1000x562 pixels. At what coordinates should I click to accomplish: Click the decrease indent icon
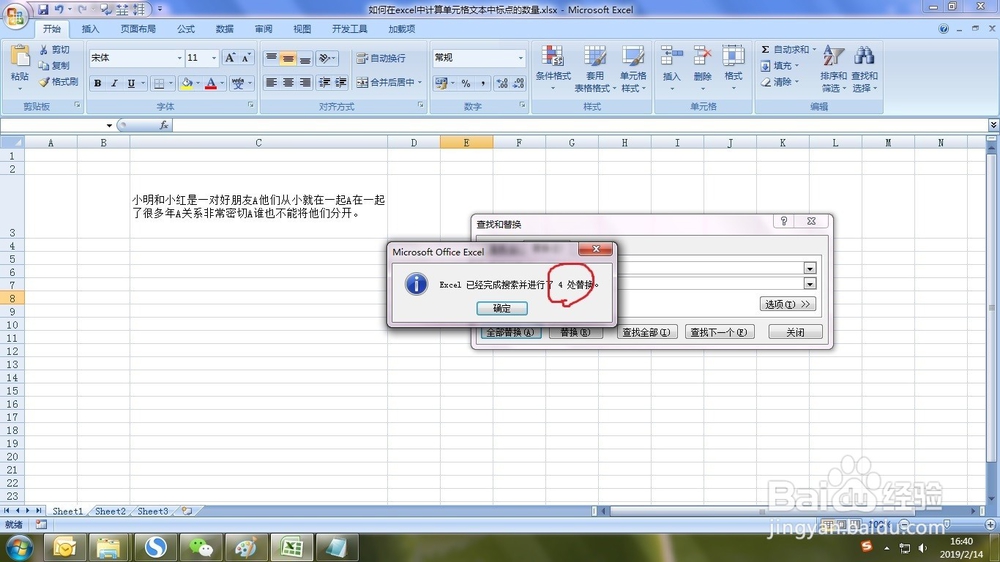pos(325,83)
